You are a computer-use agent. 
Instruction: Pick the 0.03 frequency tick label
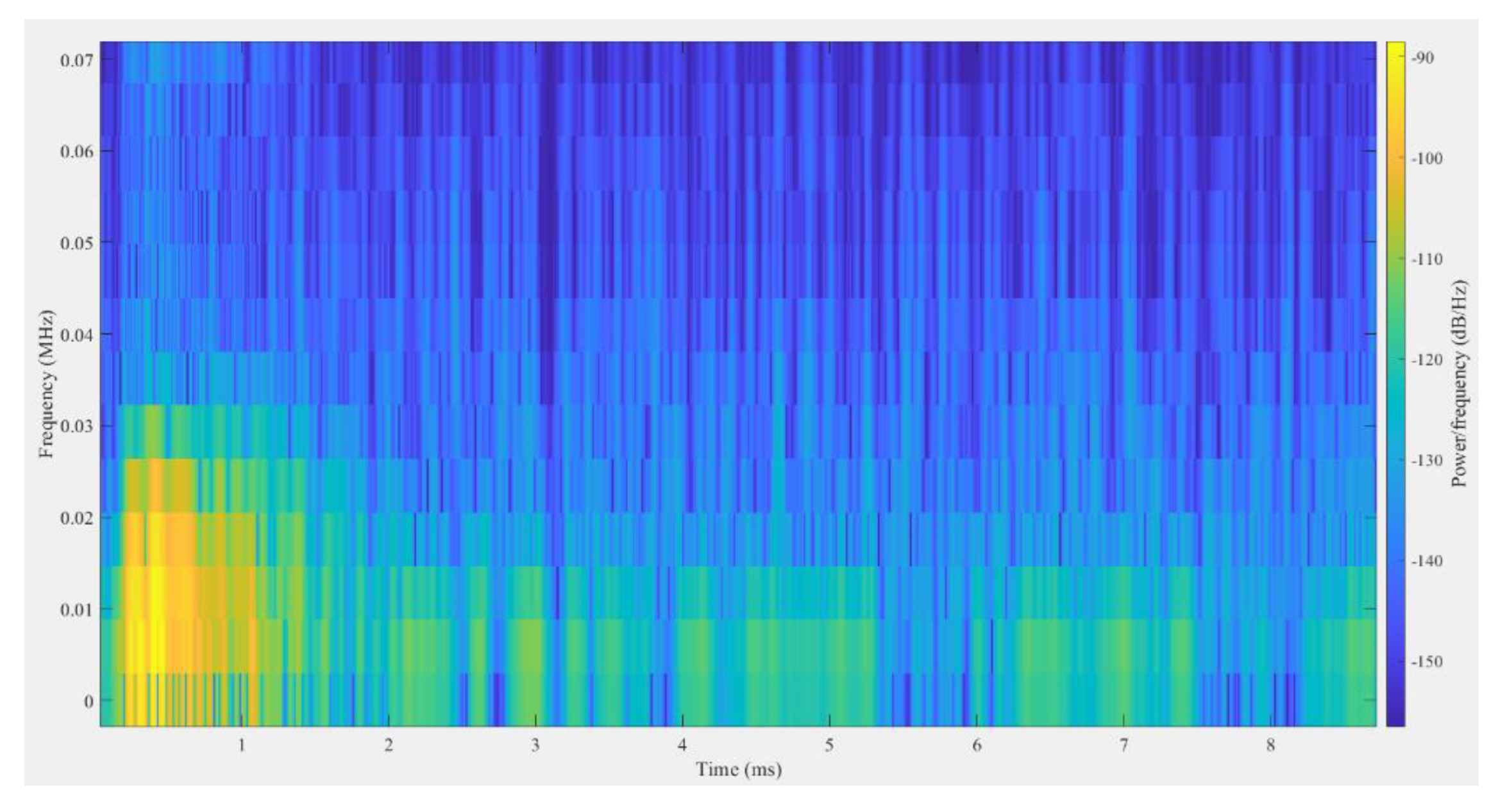pyautogui.click(x=76, y=426)
